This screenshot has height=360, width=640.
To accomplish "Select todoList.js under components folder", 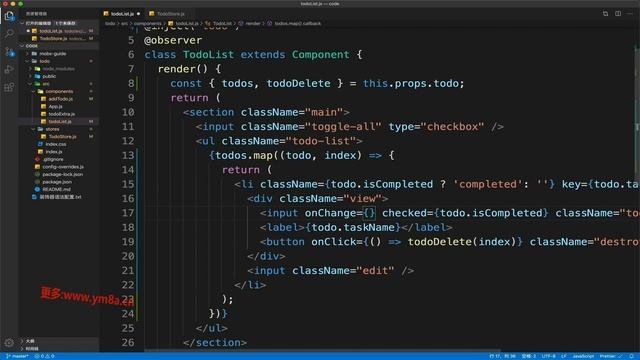I will click(x=60, y=122).
